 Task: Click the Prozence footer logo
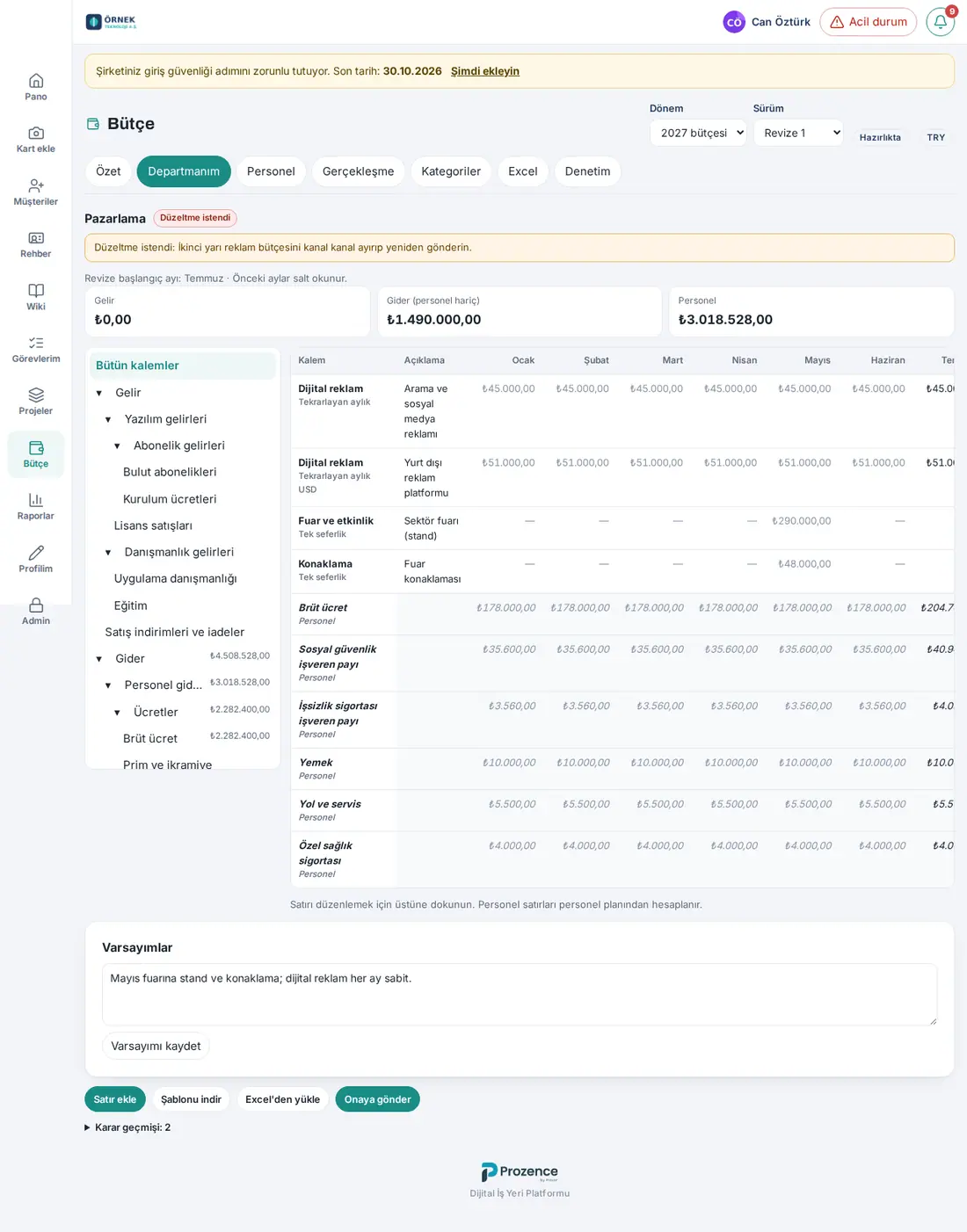520,1172
